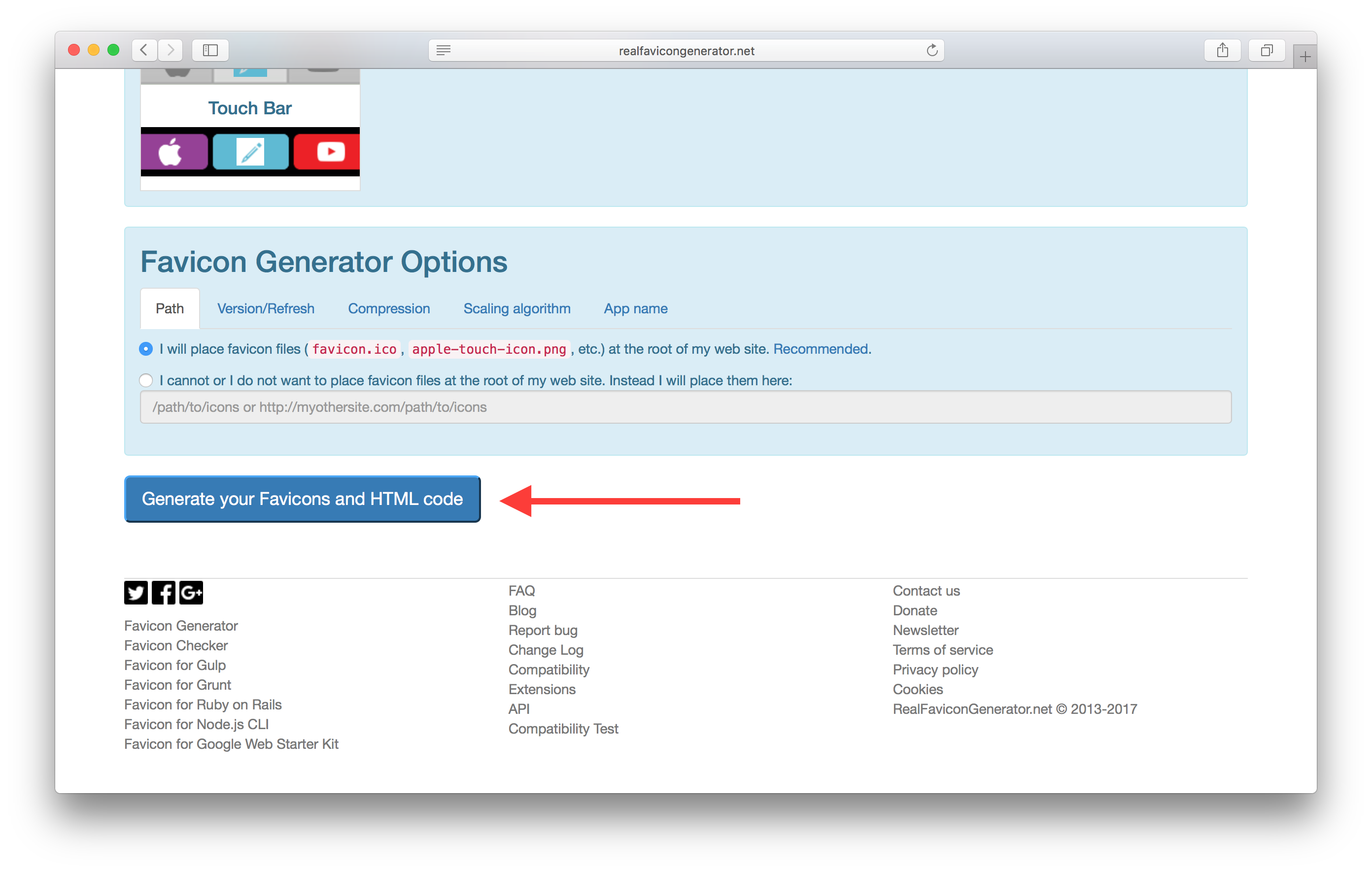
Task: Click the FAQ link in footer
Action: click(523, 590)
